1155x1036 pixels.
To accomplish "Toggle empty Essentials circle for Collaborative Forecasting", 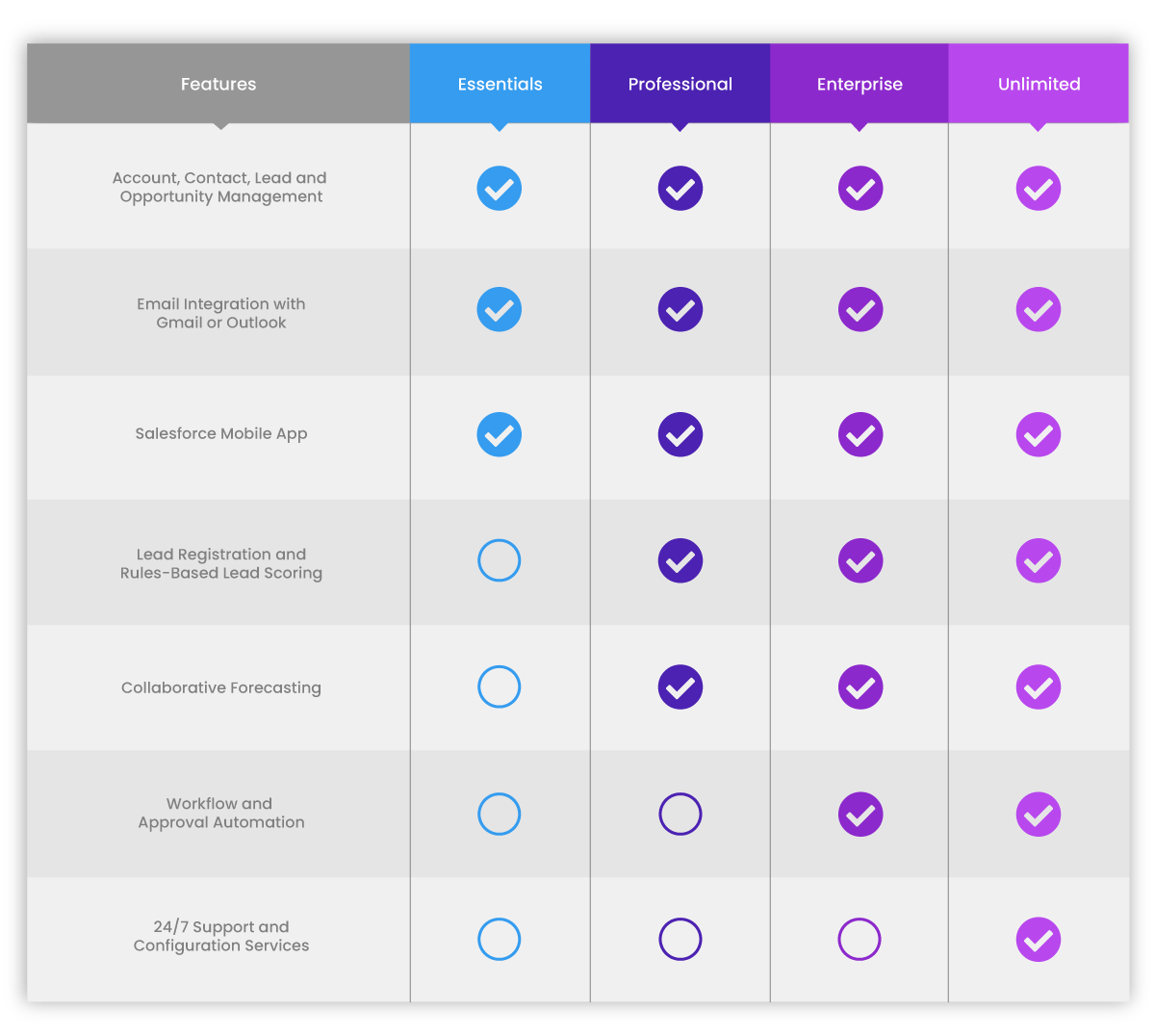I will (500, 687).
